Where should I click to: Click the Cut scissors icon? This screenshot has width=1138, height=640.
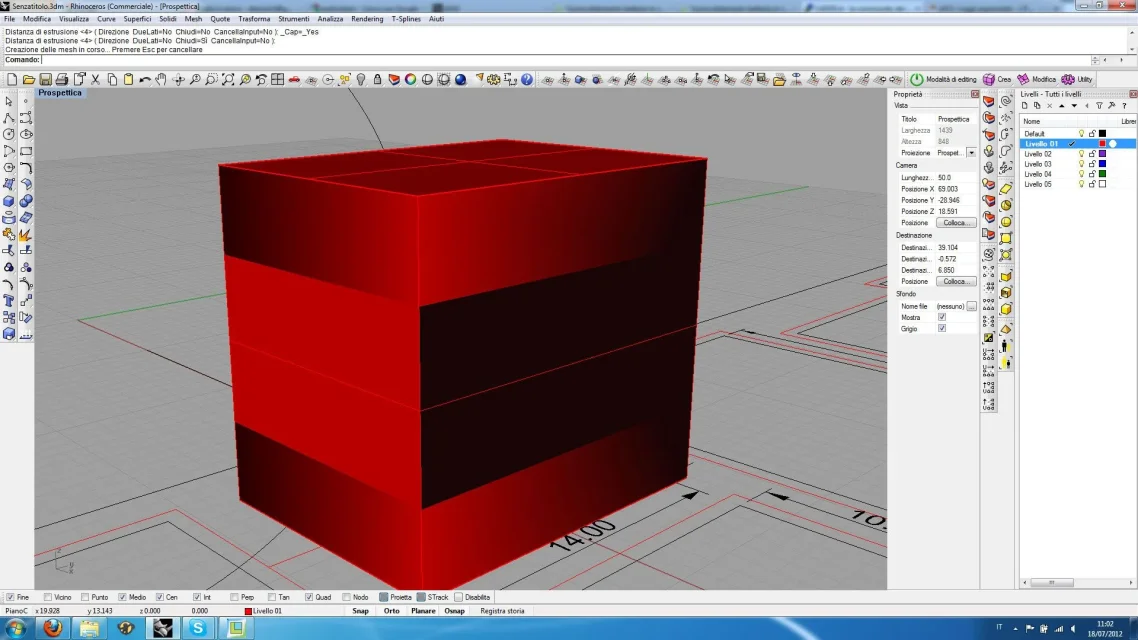coord(96,79)
